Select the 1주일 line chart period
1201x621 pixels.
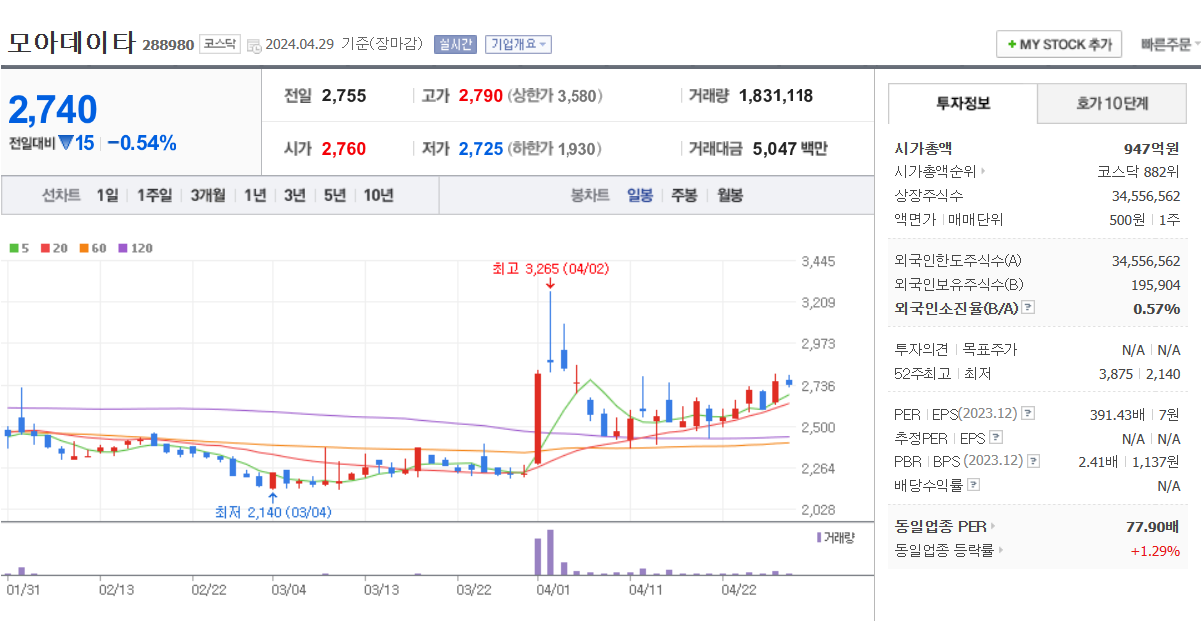click(x=154, y=195)
